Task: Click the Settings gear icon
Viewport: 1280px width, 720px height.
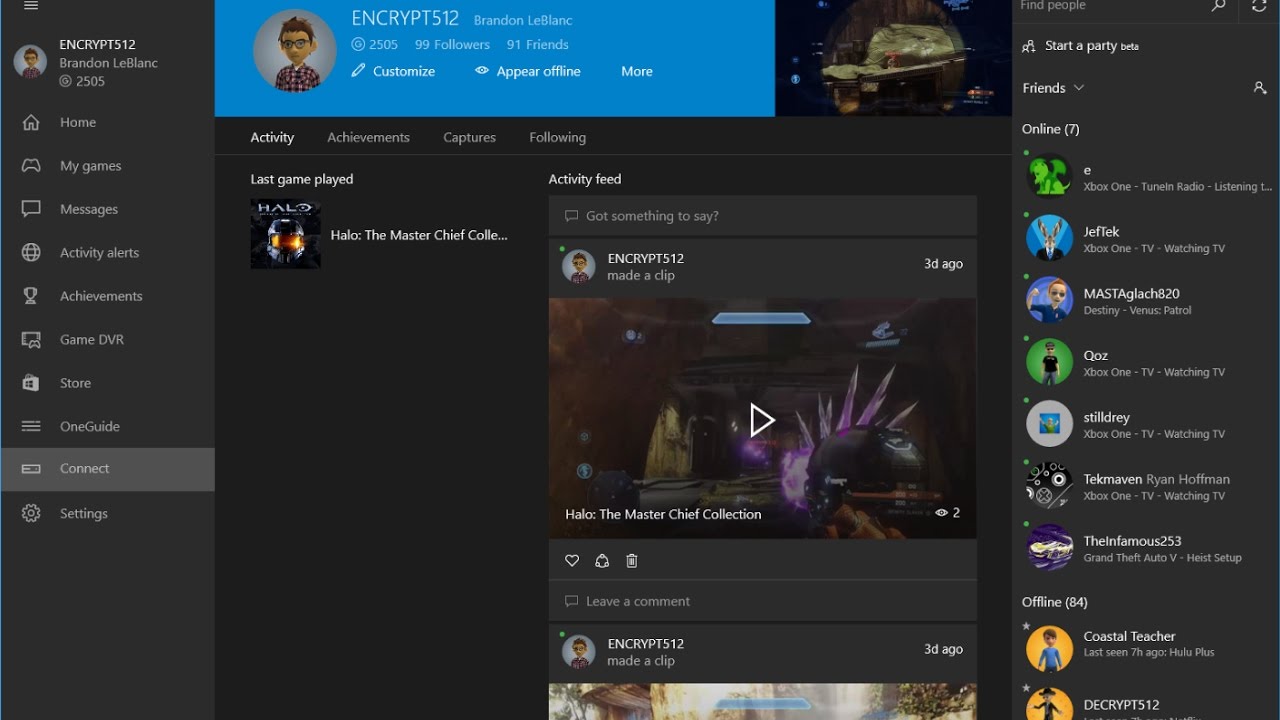Action: [x=31, y=513]
